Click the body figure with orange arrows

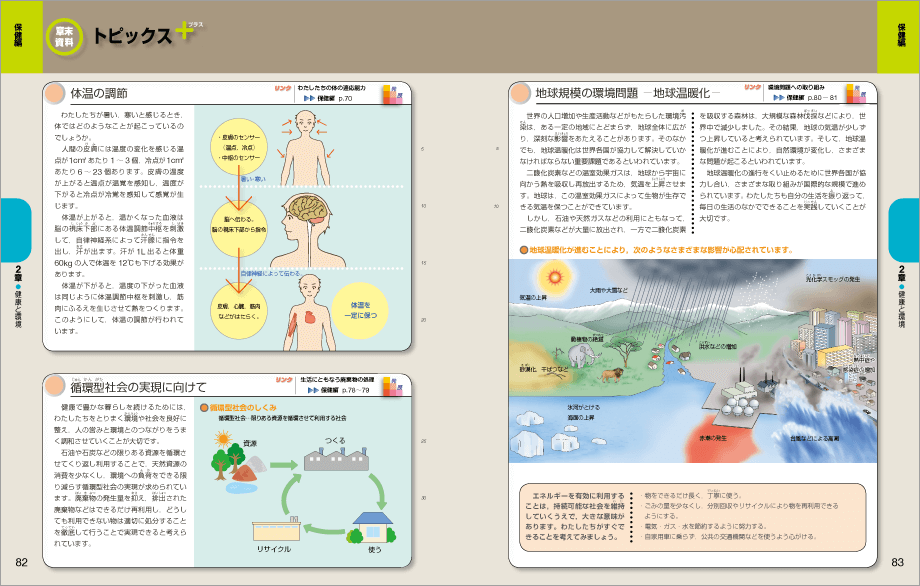(305, 148)
